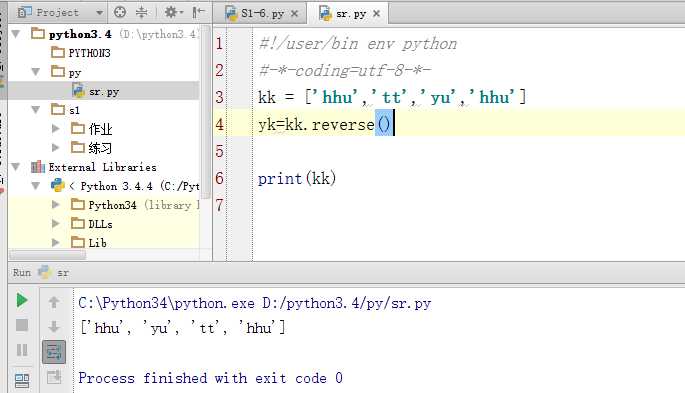Click the Scroll to End icon in Run panel
This screenshot has height=393, width=685.
point(54,377)
